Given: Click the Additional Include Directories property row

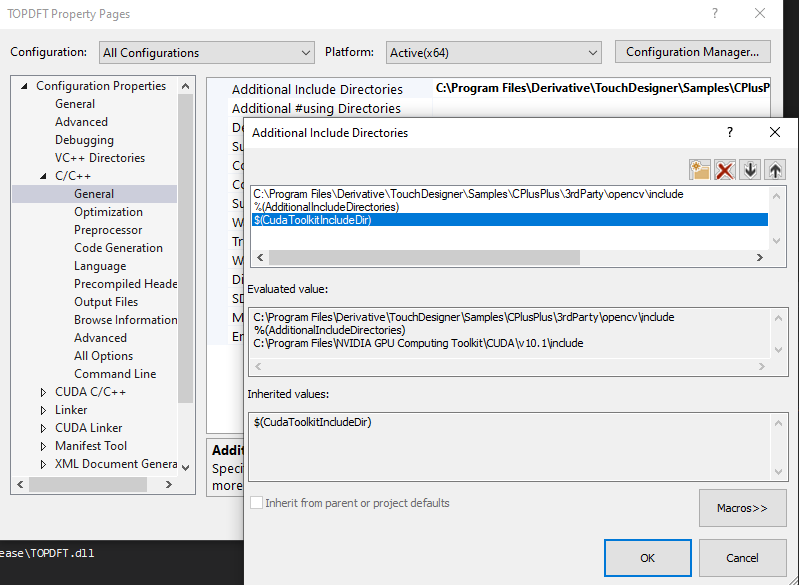Looking at the screenshot, I should pyautogui.click(x=317, y=89).
